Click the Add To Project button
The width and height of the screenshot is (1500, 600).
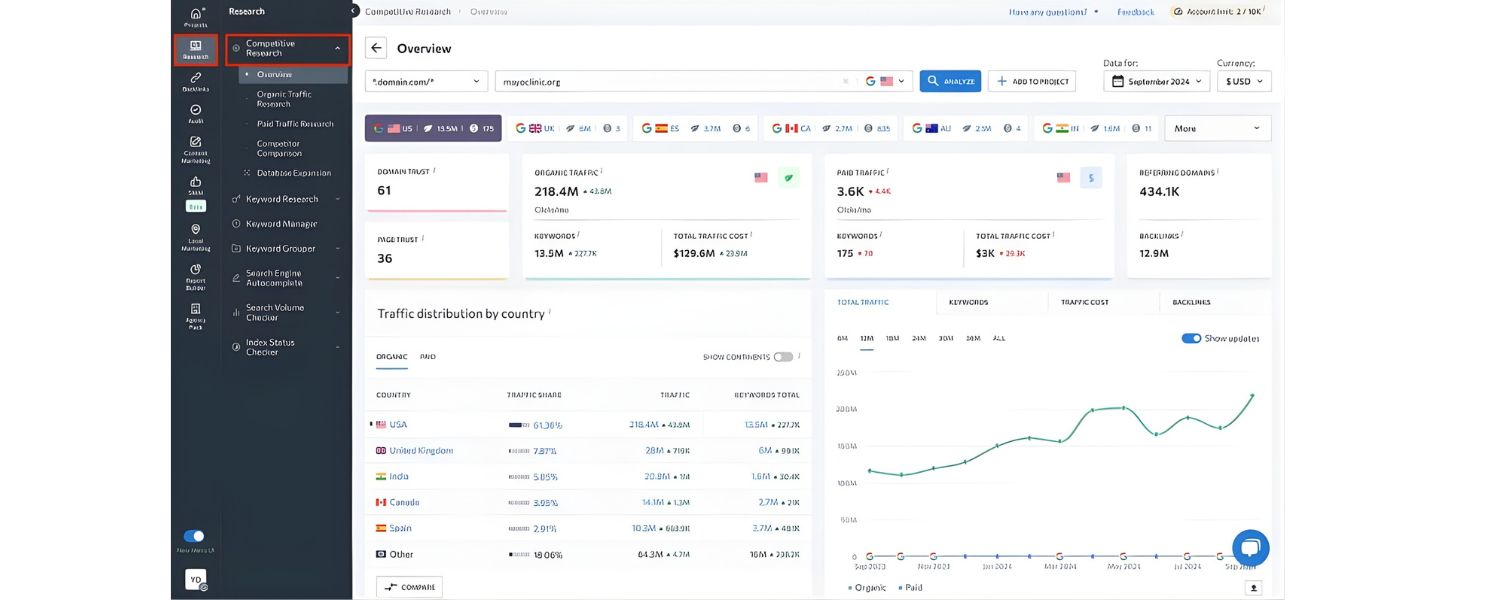1032,81
